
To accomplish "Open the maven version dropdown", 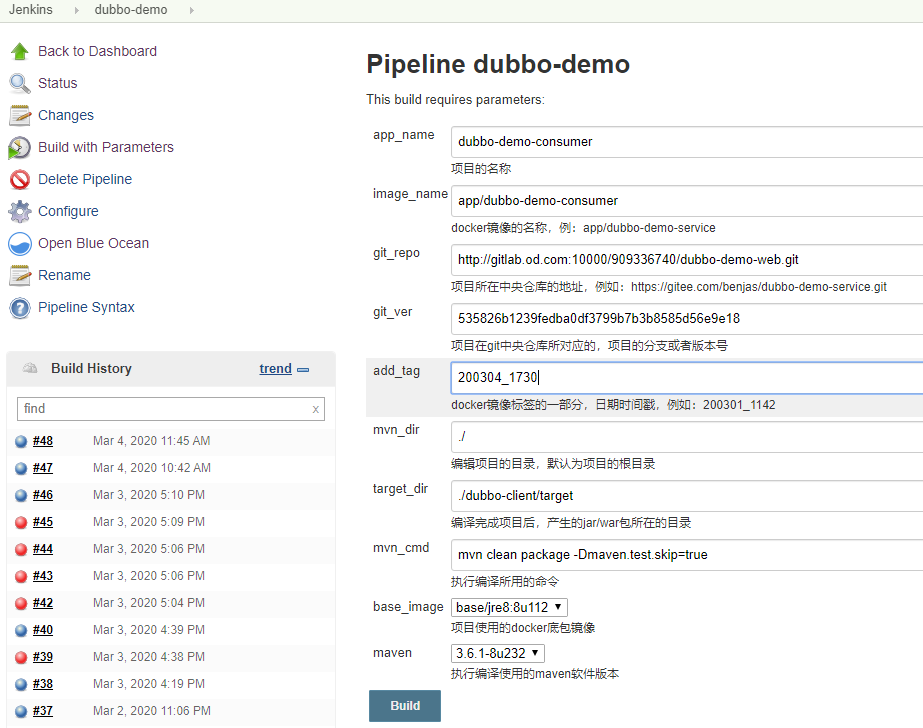I will point(498,653).
